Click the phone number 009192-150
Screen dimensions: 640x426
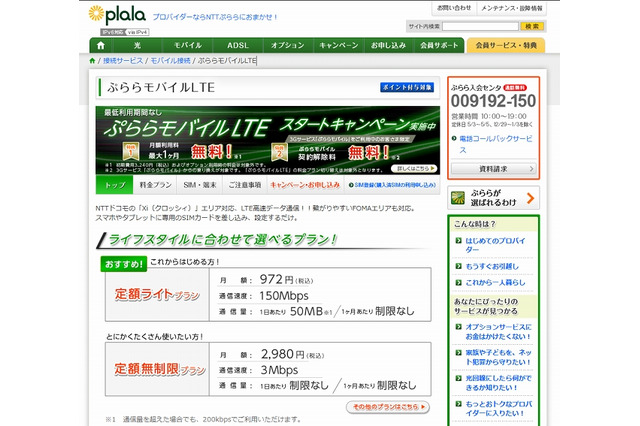coord(493,101)
